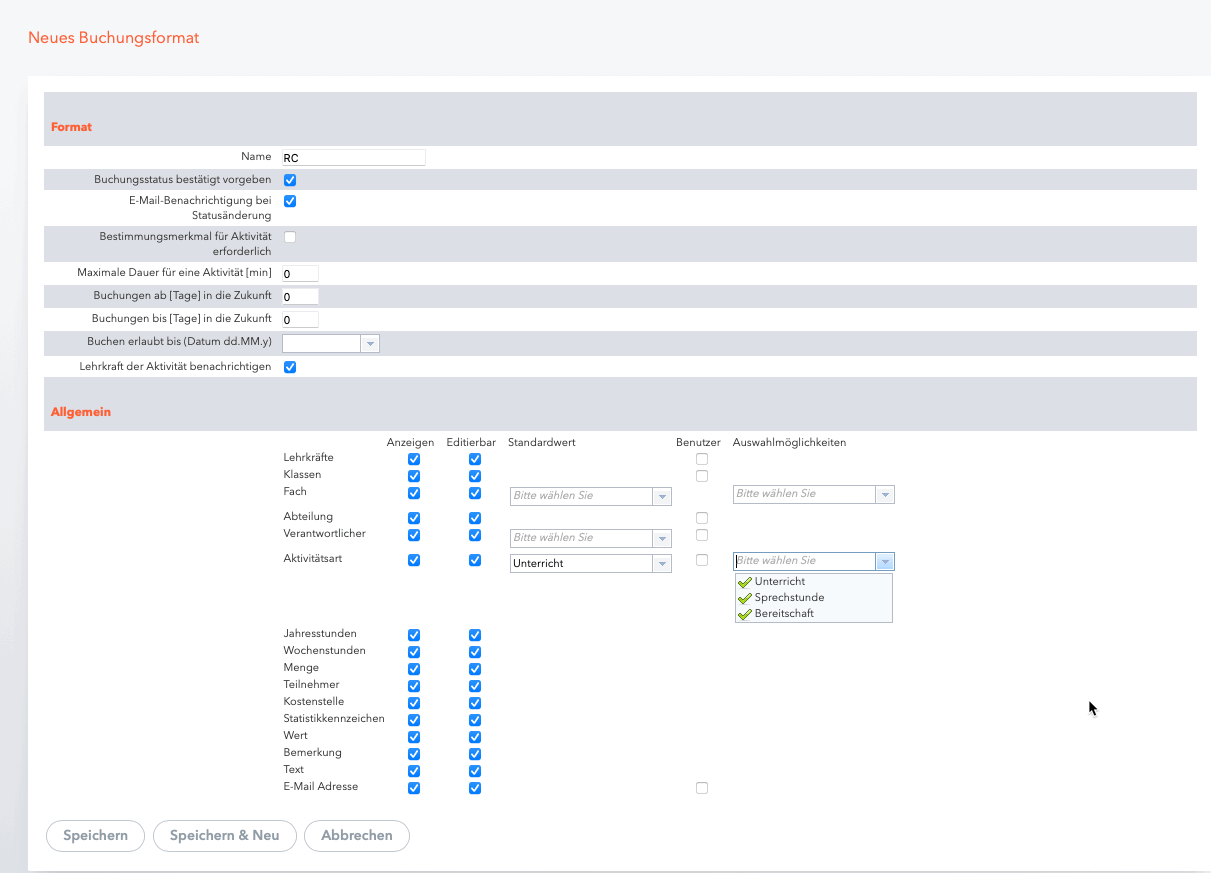
Task: Click Buchungen ab Tage in die Zukunft field
Action: (x=300, y=297)
